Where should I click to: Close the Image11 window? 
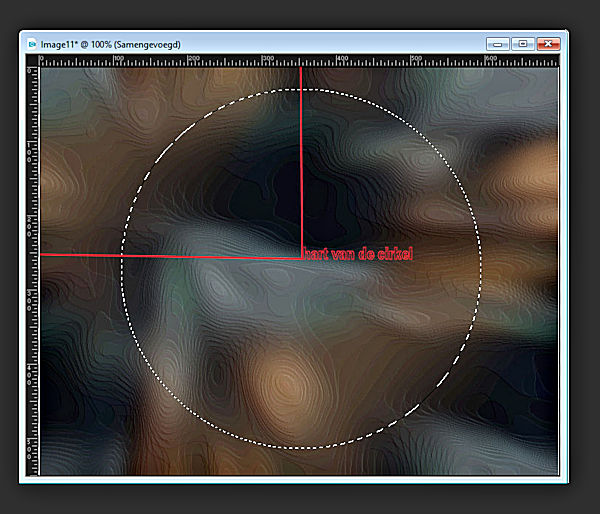point(548,44)
